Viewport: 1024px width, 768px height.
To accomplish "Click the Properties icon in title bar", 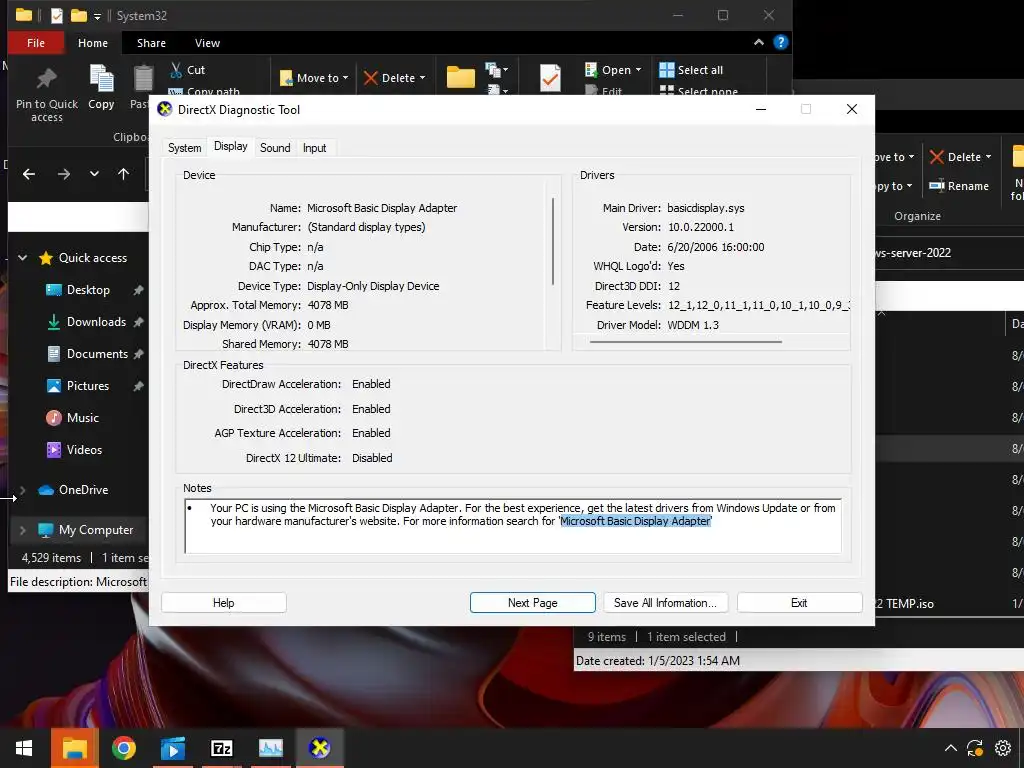I will tap(57, 15).
